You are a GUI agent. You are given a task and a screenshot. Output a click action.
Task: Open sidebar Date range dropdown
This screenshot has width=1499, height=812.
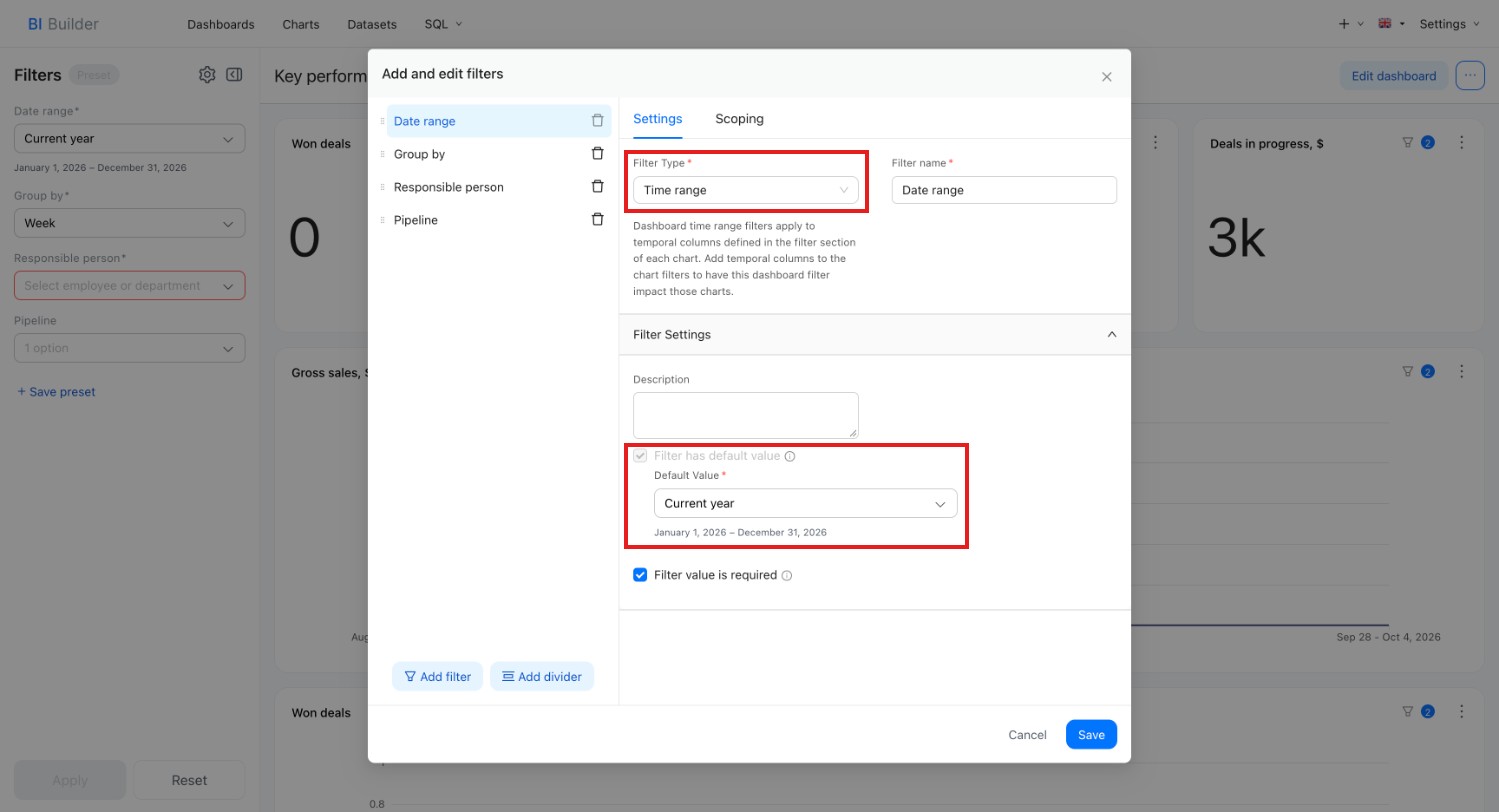coord(129,139)
